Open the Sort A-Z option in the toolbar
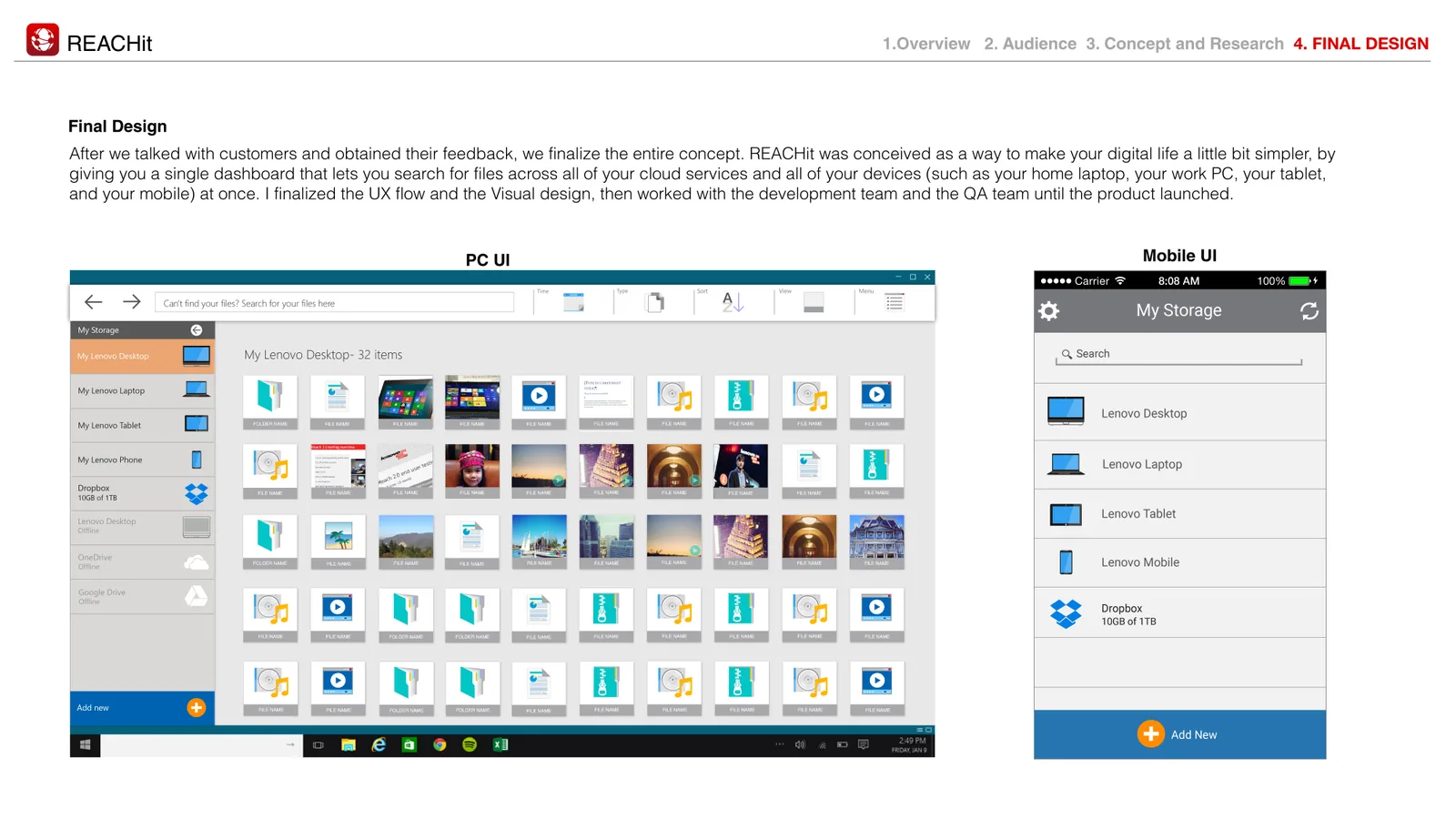 (733, 302)
